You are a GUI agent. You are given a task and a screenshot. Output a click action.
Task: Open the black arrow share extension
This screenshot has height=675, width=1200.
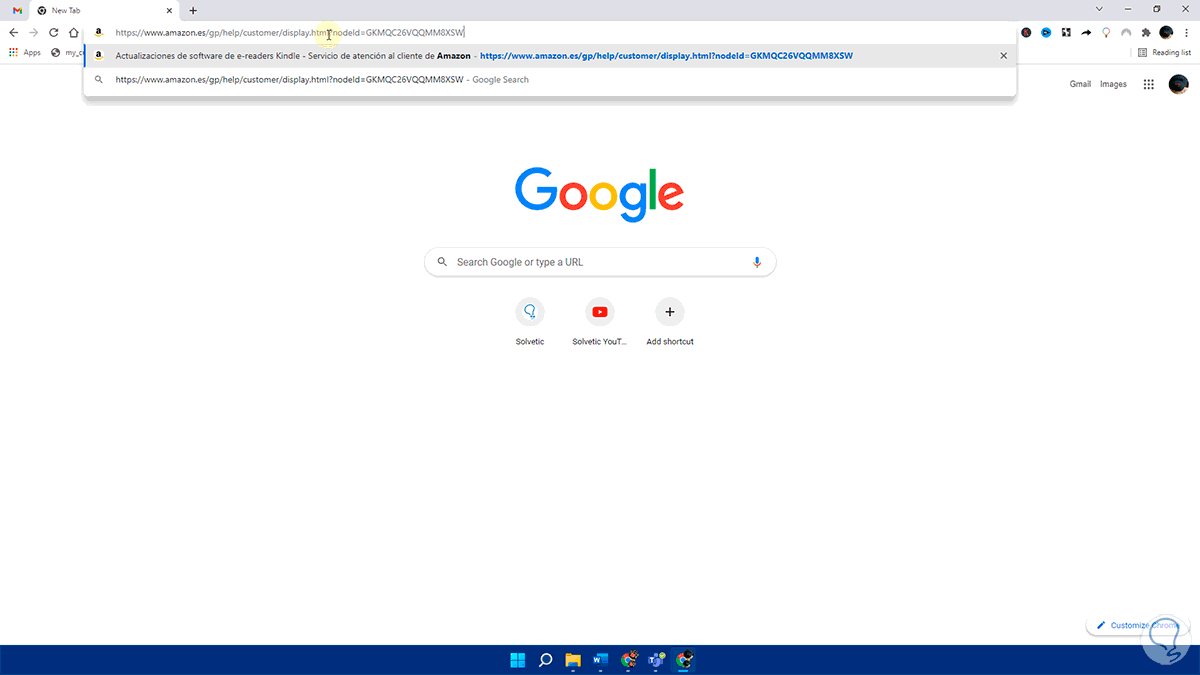(x=1086, y=32)
